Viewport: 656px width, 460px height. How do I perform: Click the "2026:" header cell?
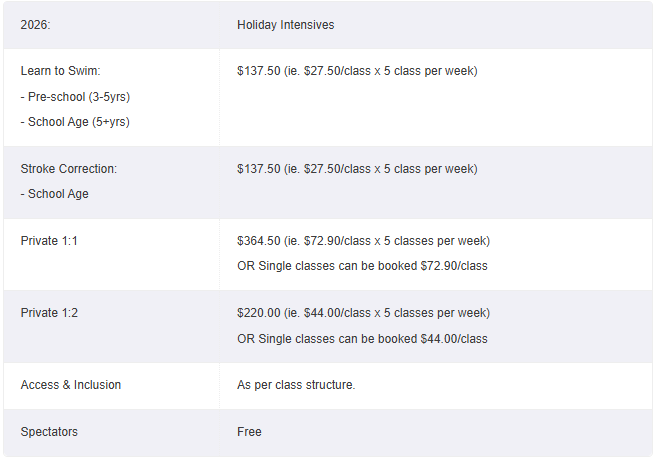point(36,25)
